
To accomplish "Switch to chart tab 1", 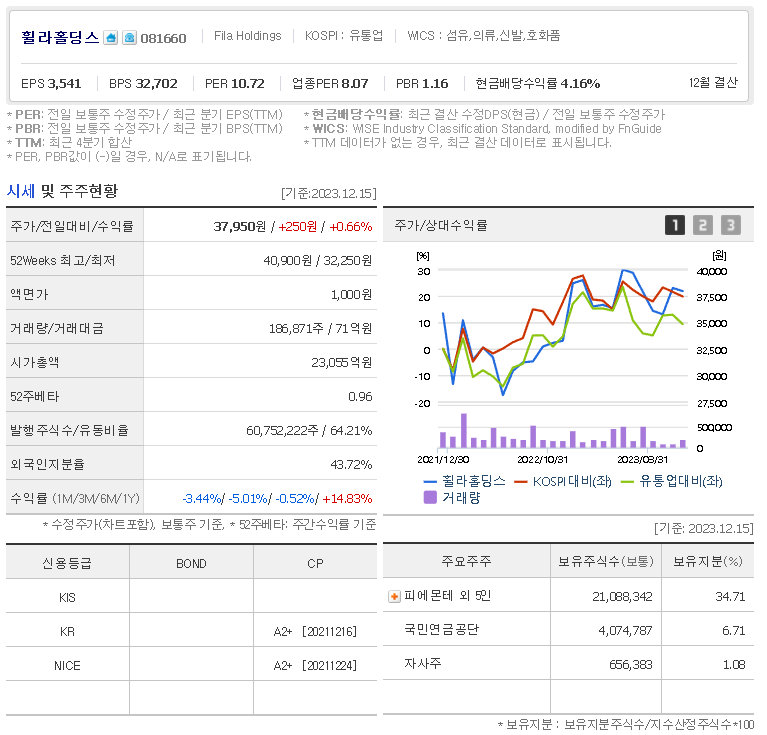I will coord(675,225).
